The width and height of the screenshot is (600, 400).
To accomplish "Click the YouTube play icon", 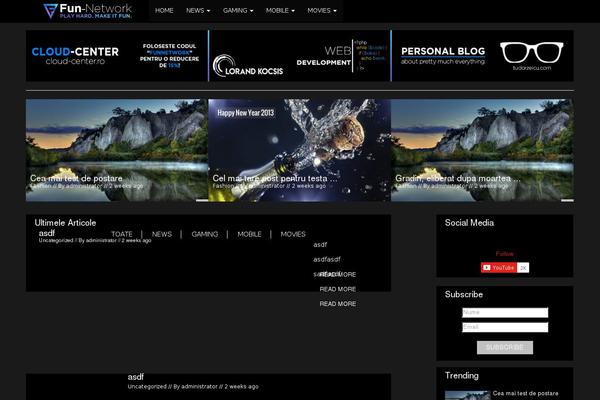I will 487,268.
